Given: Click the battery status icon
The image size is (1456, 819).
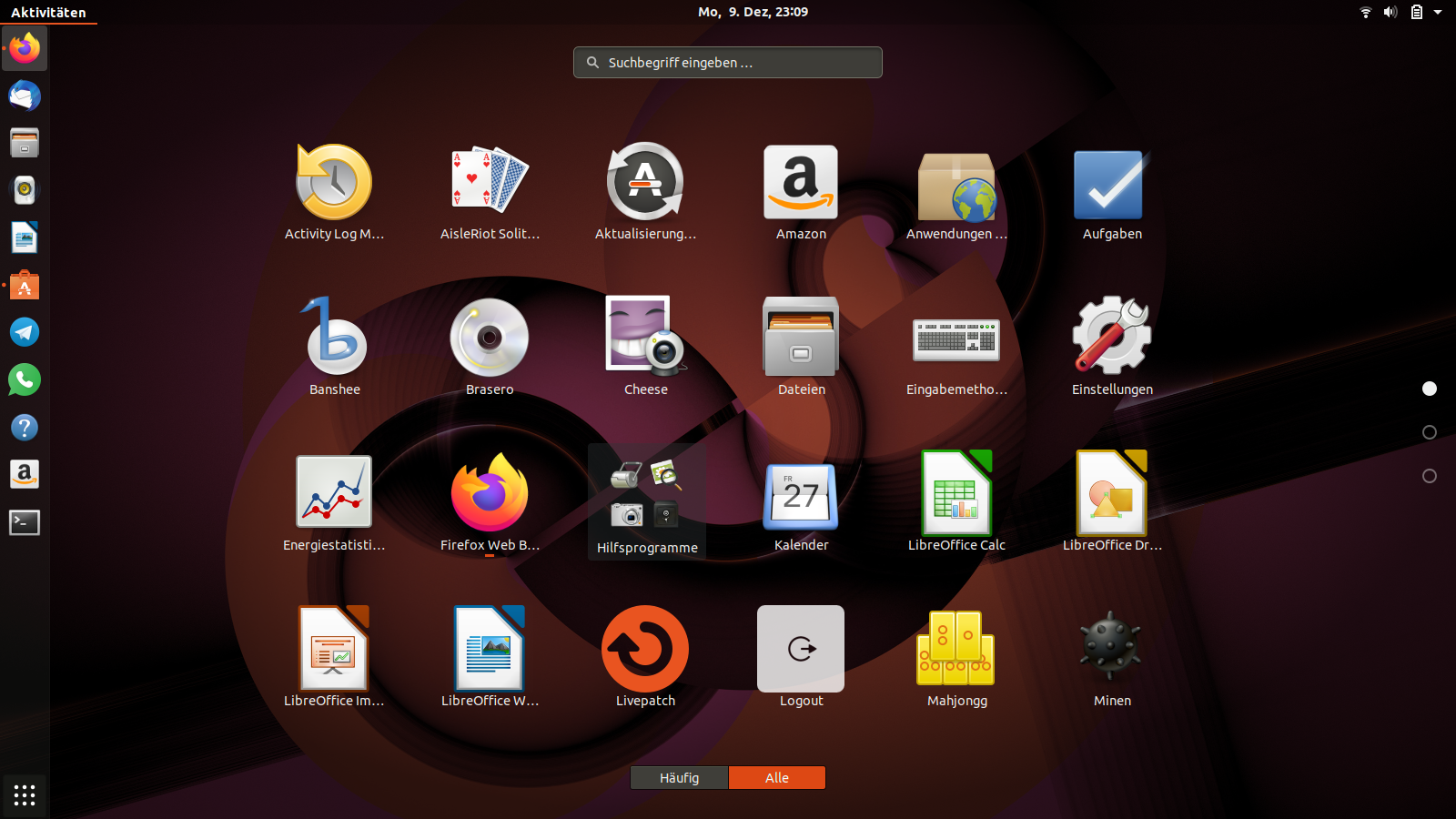Looking at the screenshot, I should [1417, 12].
